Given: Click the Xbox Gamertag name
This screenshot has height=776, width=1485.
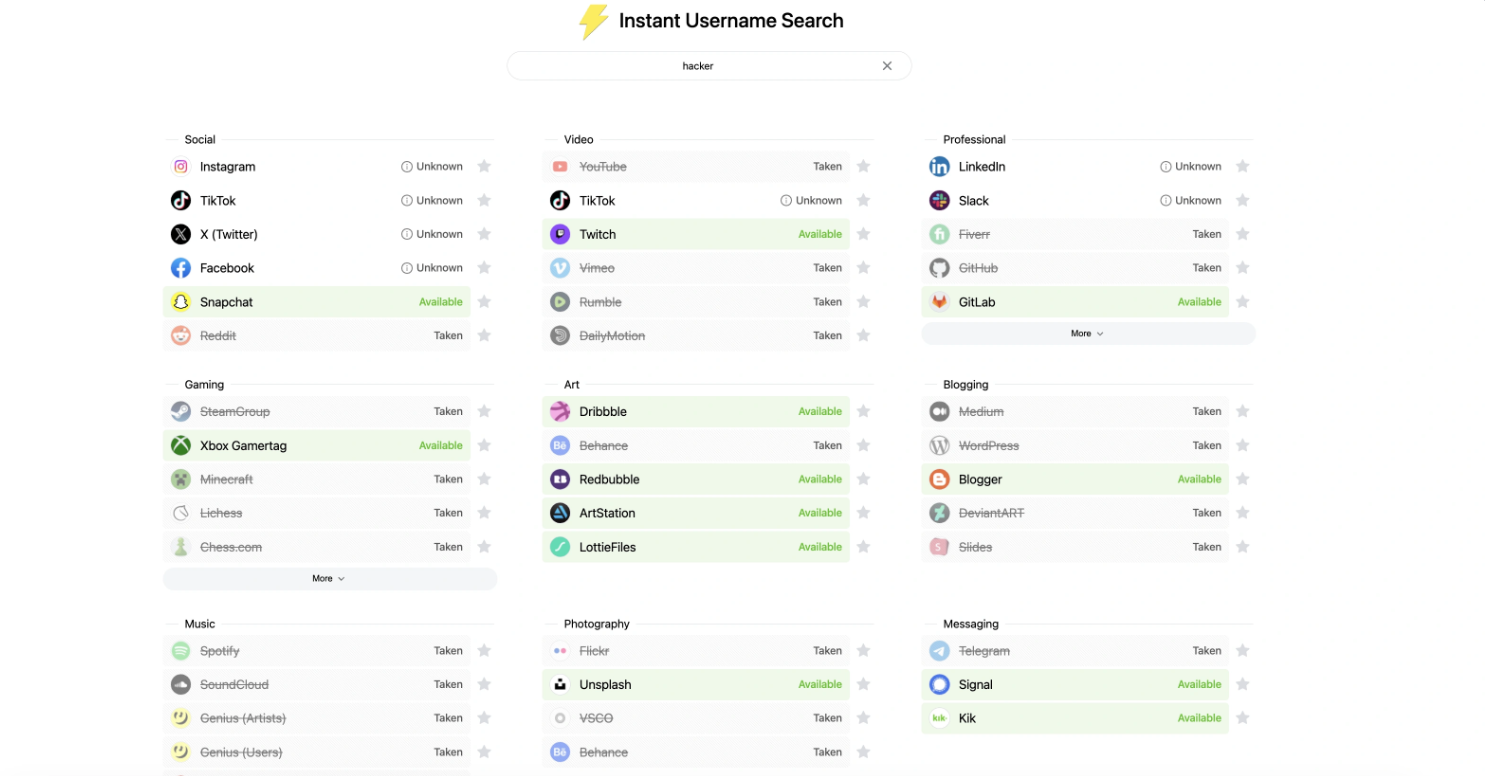Looking at the screenshot, I should click(243, 446).
